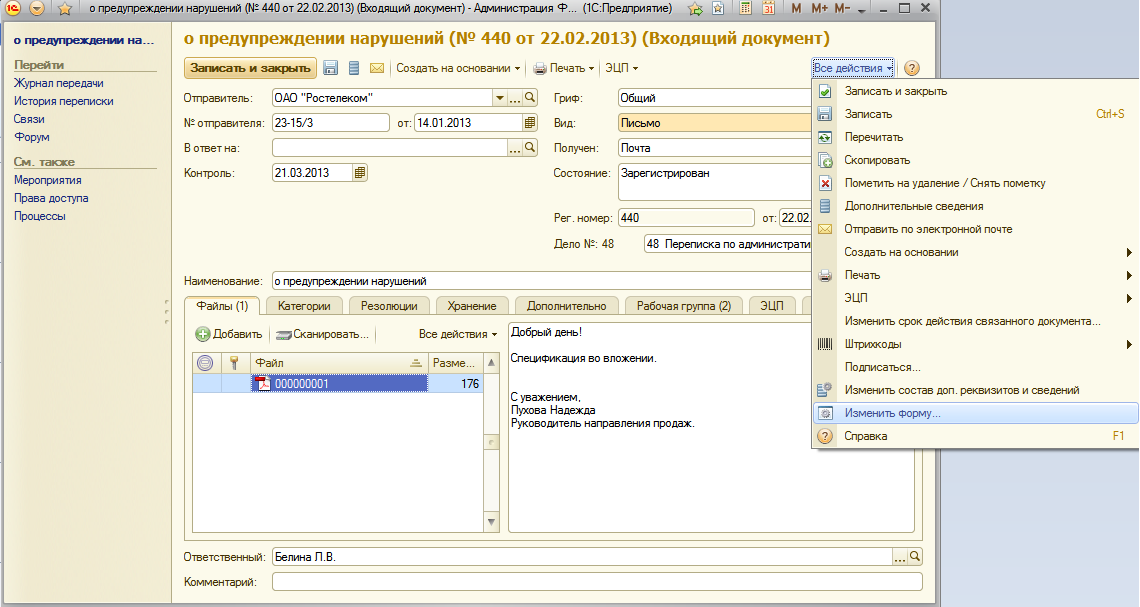Click the question mark help icon in toolbar
This screenshot has height=607, width=1140.
(911, 68)
